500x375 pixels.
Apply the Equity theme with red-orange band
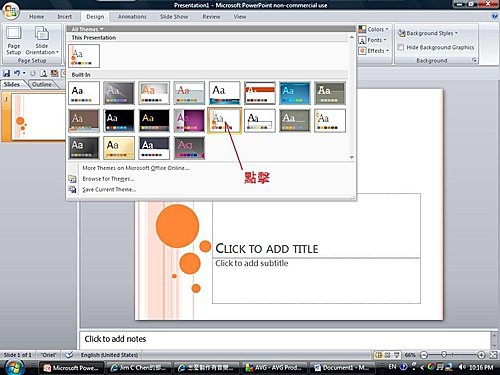tap(260, 93)
